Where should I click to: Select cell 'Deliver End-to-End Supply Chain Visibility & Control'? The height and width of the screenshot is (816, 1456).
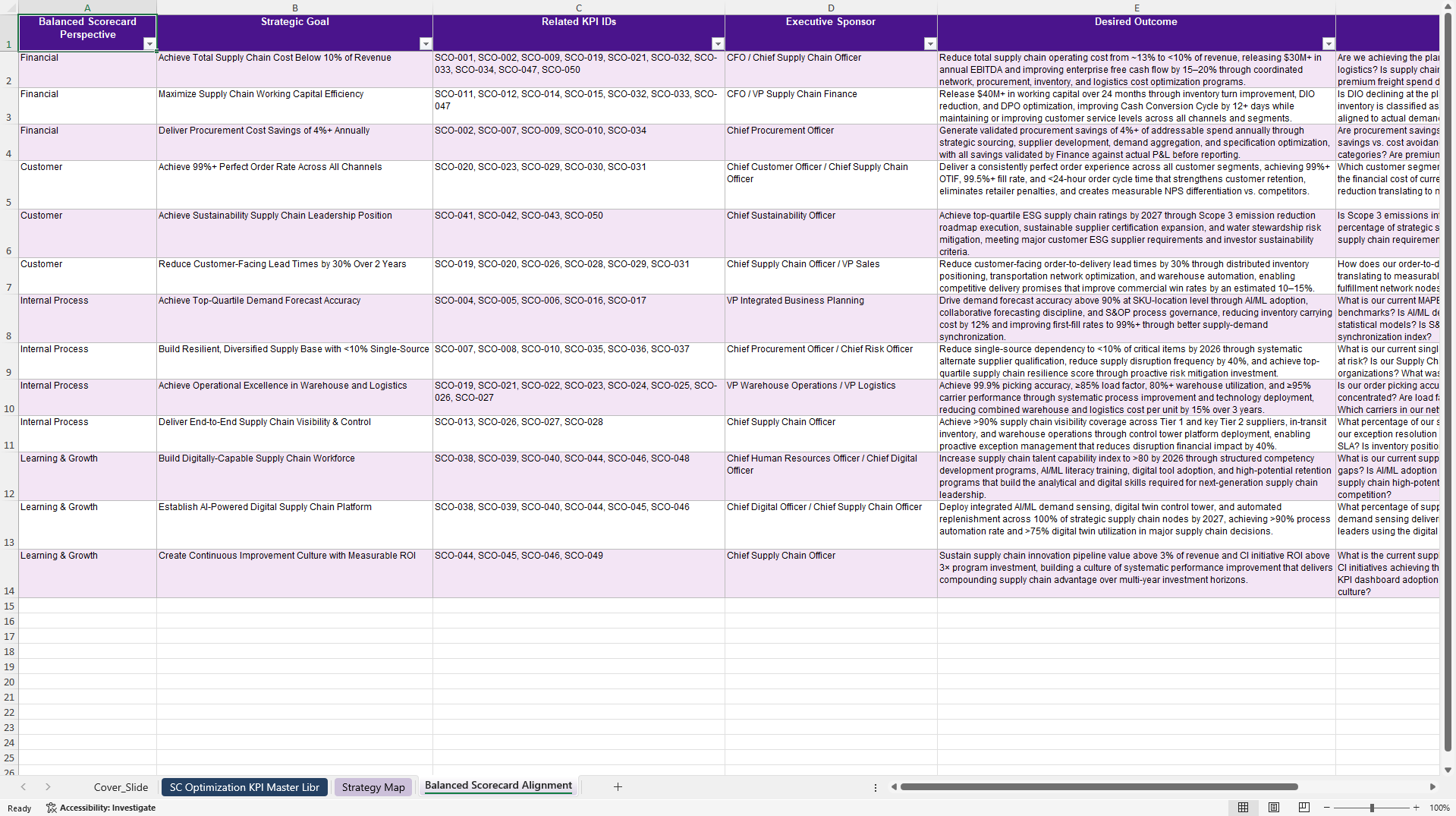coord(294,433)
